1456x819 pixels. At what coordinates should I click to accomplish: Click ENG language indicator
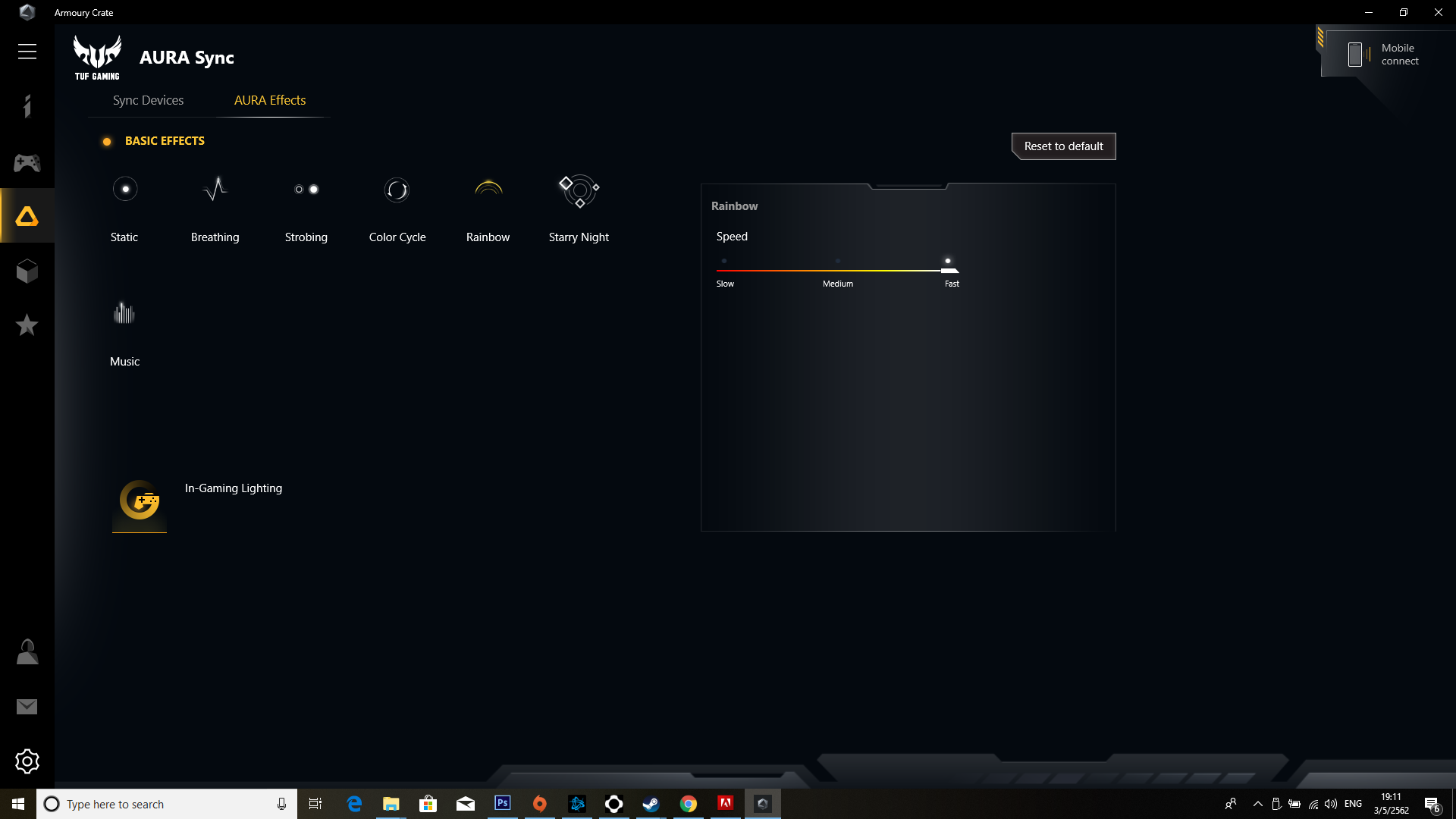[x=1354, y=804]
